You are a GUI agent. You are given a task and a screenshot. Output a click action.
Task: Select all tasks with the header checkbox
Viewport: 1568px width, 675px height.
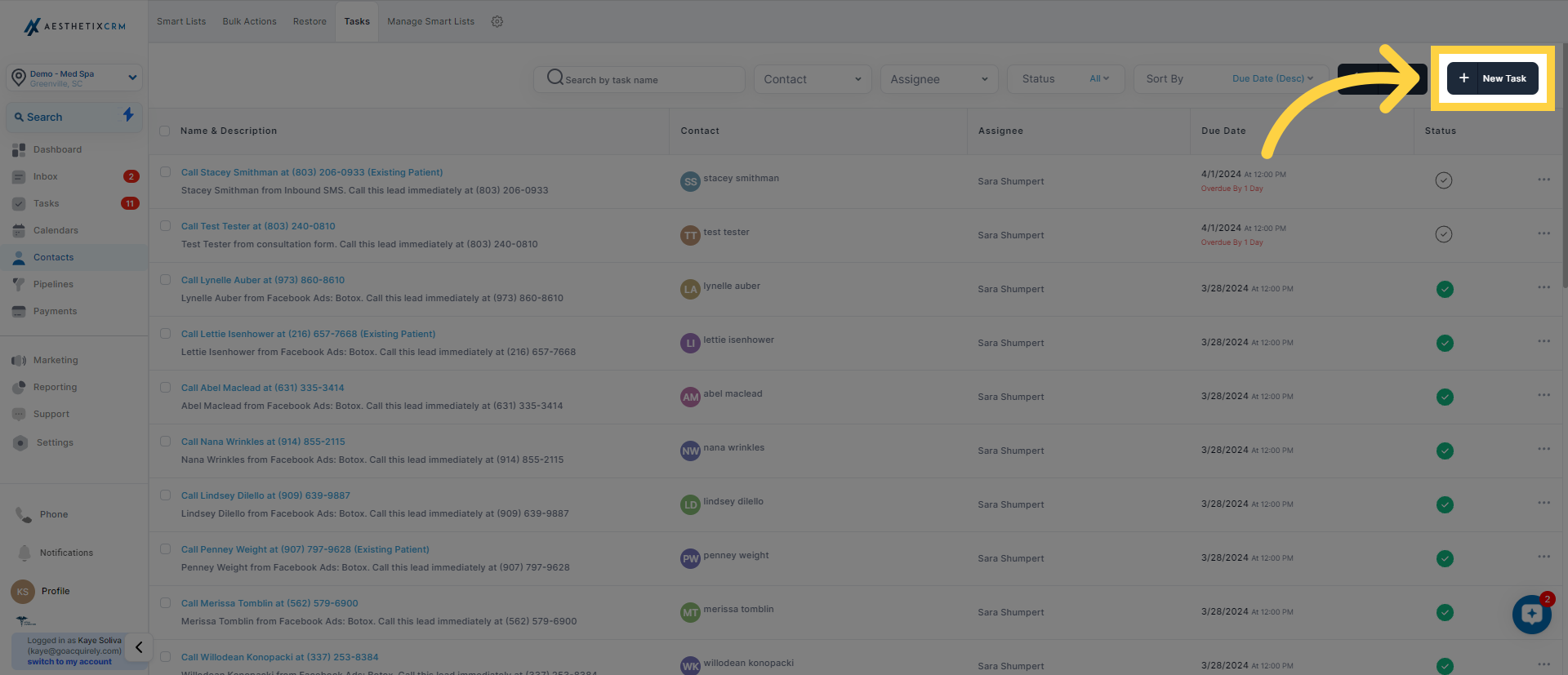[x=165, y=131]
